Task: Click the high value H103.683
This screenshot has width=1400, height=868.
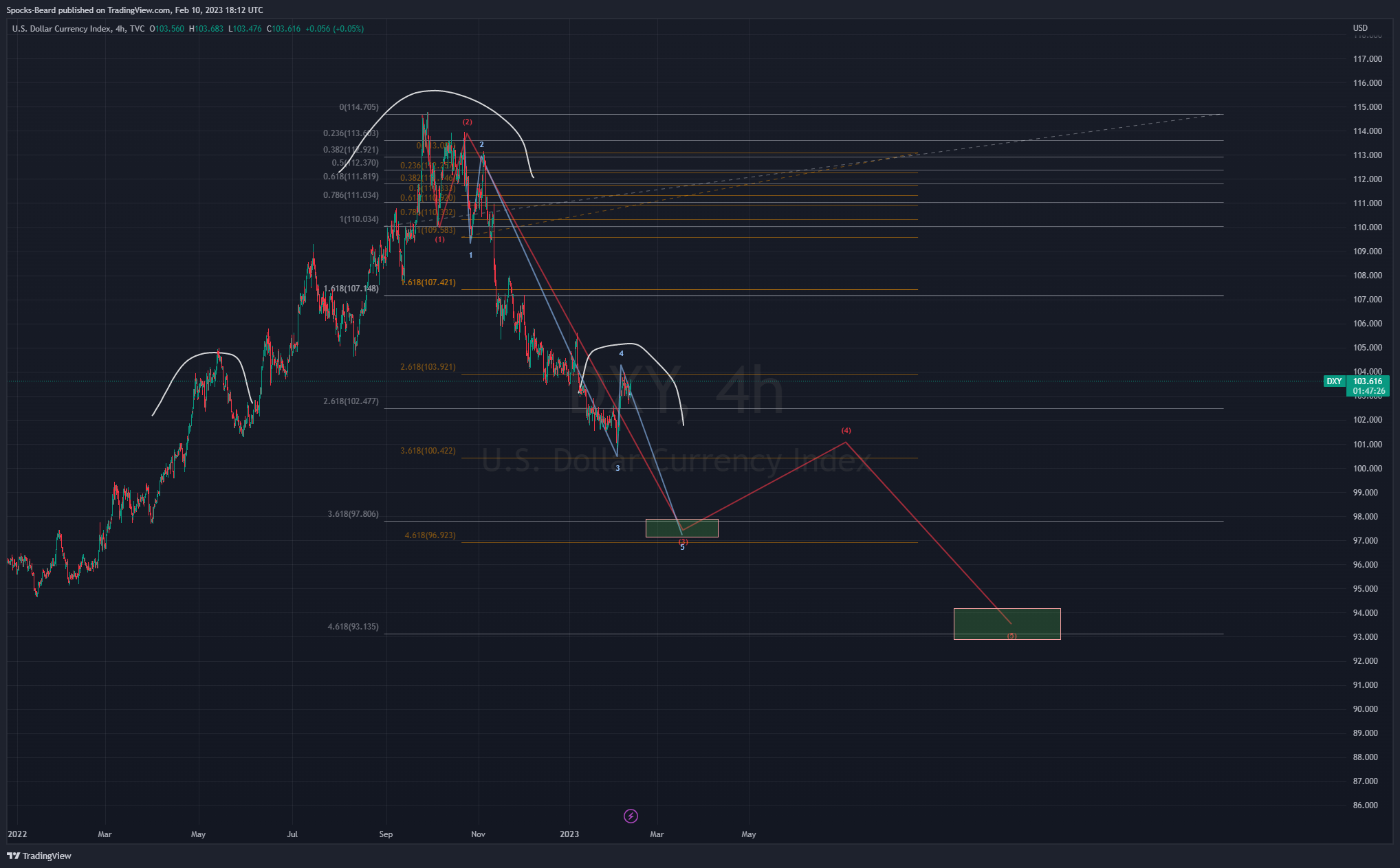Action: pyautogui.click(x=206, y=29)
